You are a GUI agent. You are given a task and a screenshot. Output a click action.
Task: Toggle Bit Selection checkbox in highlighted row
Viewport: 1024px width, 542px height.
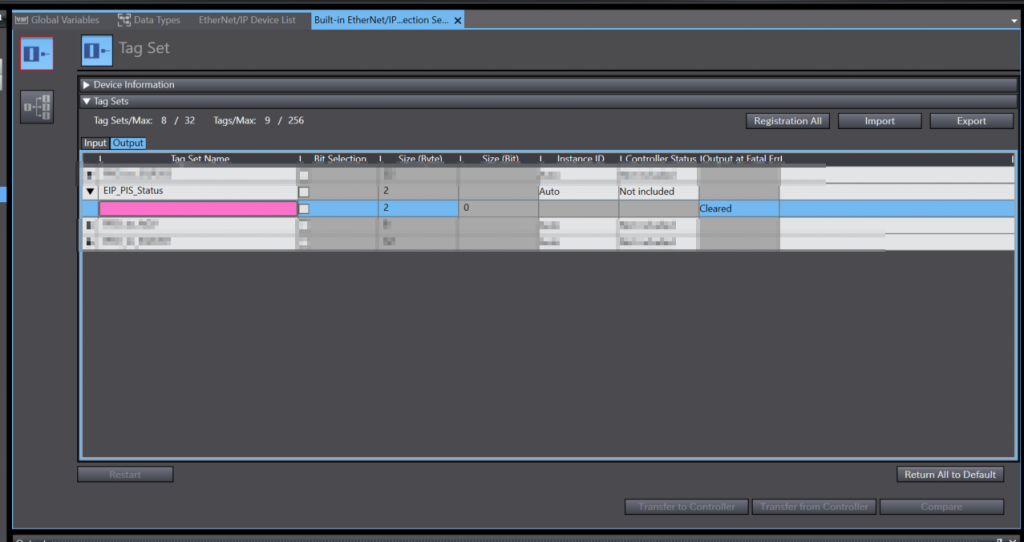point(304,209)
